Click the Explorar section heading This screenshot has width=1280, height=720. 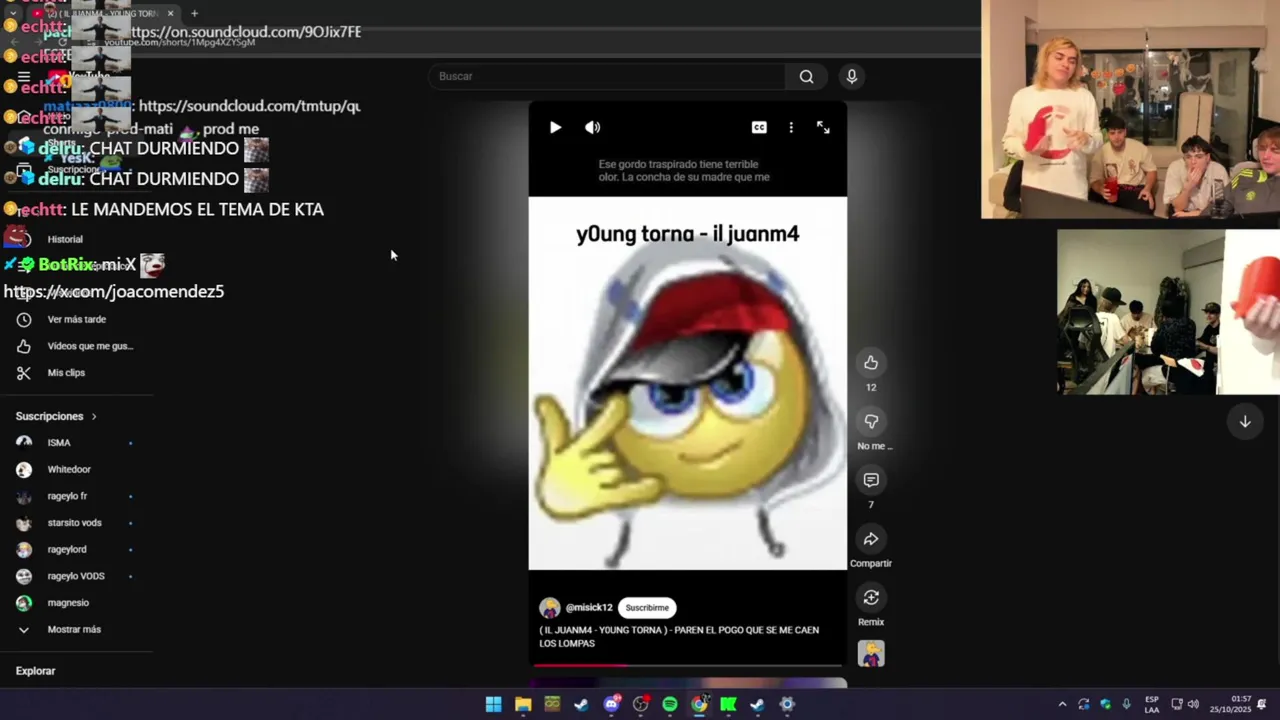click(x=35, y=671)
